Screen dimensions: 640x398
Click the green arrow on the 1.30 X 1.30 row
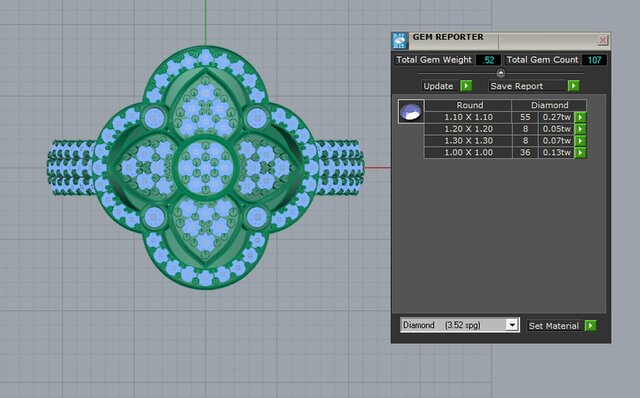tap(580, 141)
